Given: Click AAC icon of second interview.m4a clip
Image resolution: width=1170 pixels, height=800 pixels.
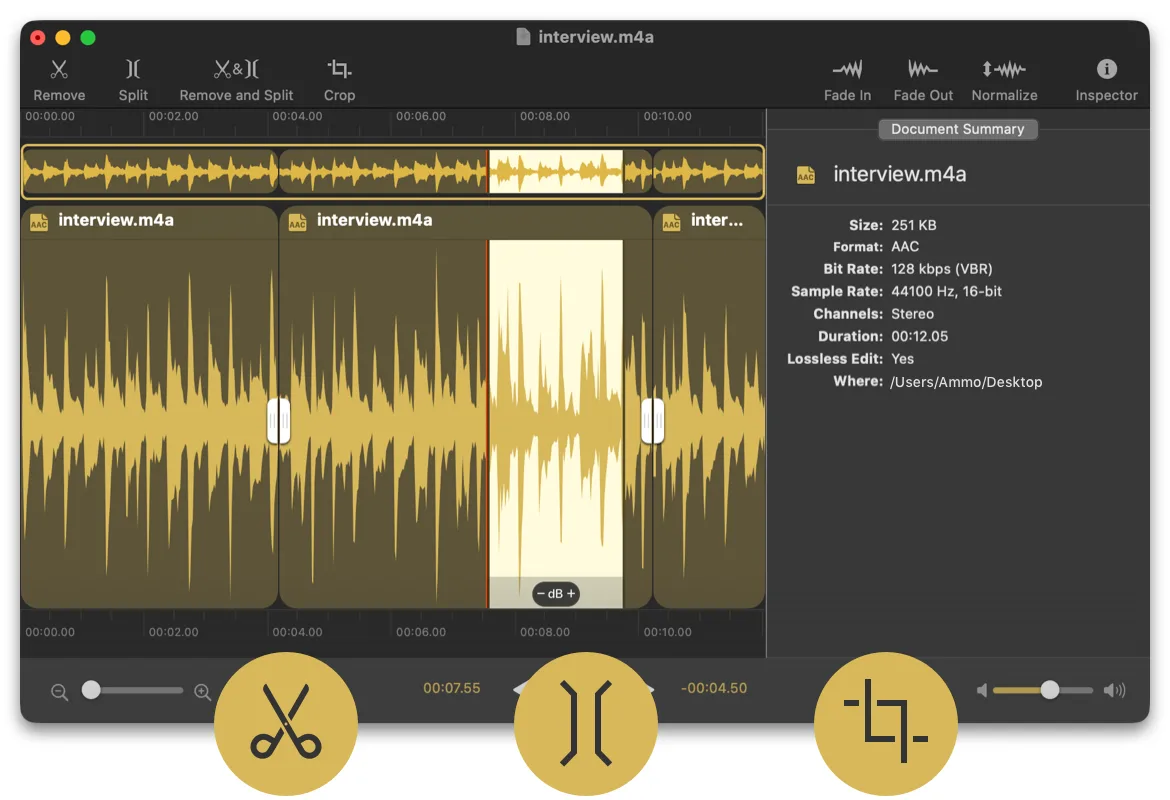Looking at the screenshot, I should (297, 222).
